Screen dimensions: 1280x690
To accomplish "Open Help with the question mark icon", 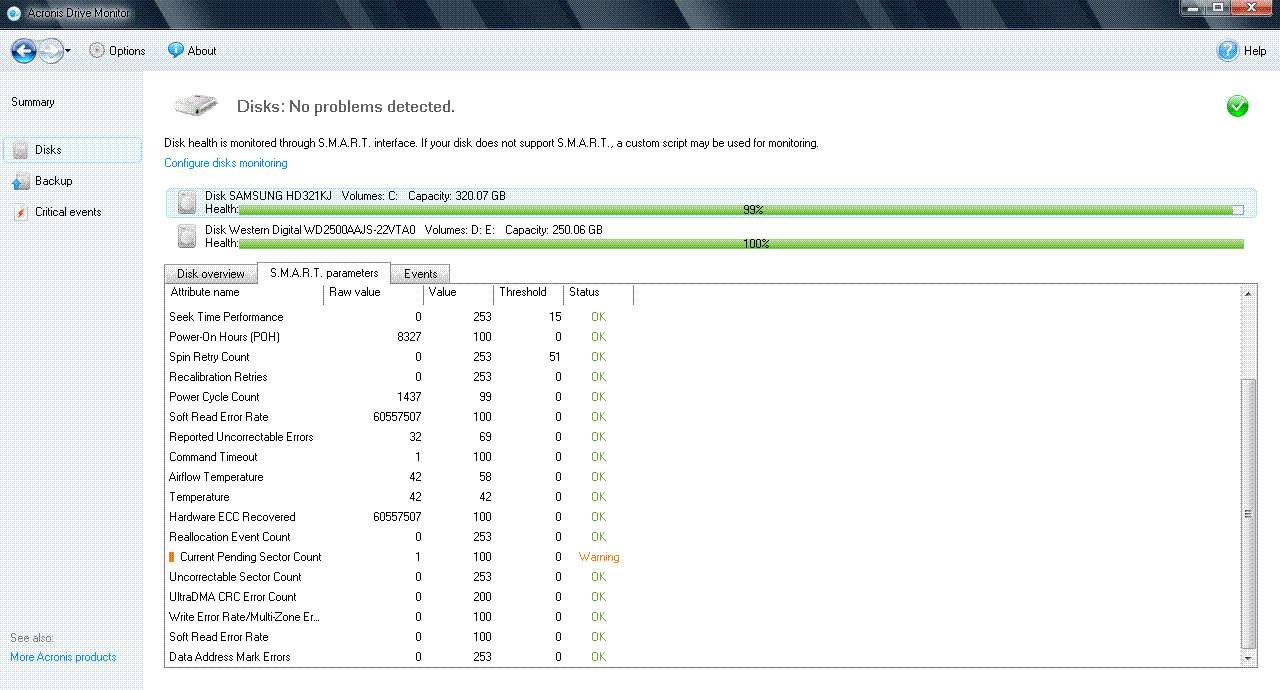I will point(1227,50).
